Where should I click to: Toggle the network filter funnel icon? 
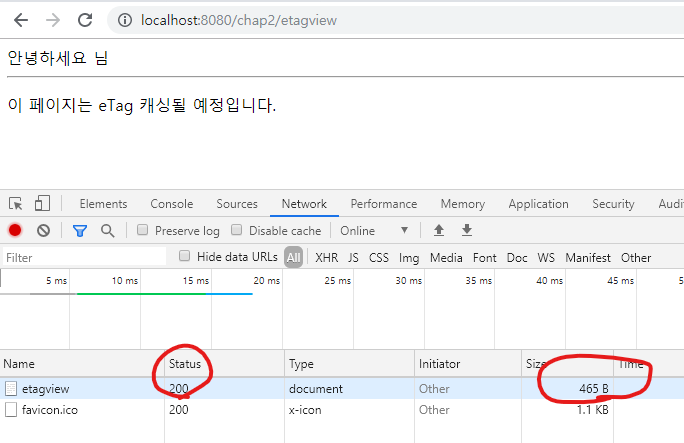(80, 231)
